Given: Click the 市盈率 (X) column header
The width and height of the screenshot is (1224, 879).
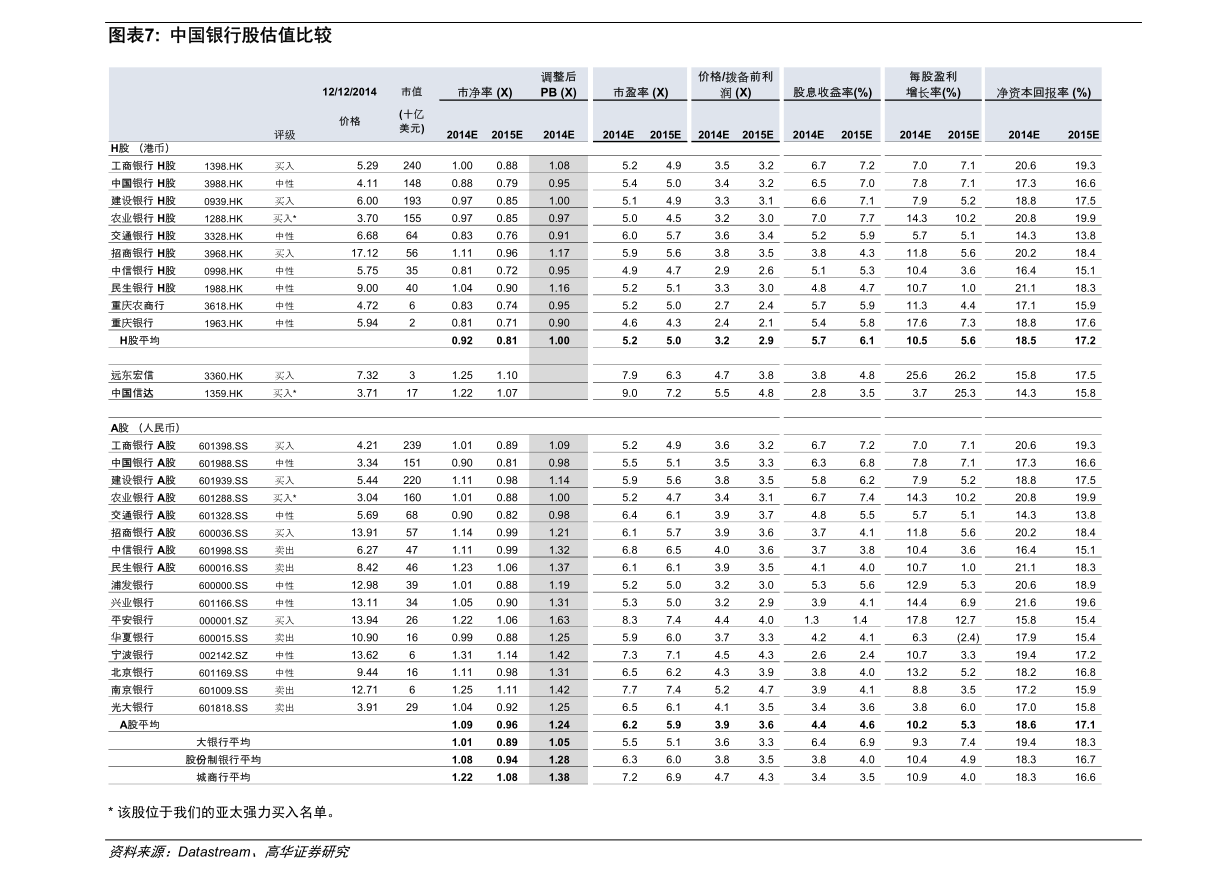Looking at the screenshot, I should click(640, 93).
